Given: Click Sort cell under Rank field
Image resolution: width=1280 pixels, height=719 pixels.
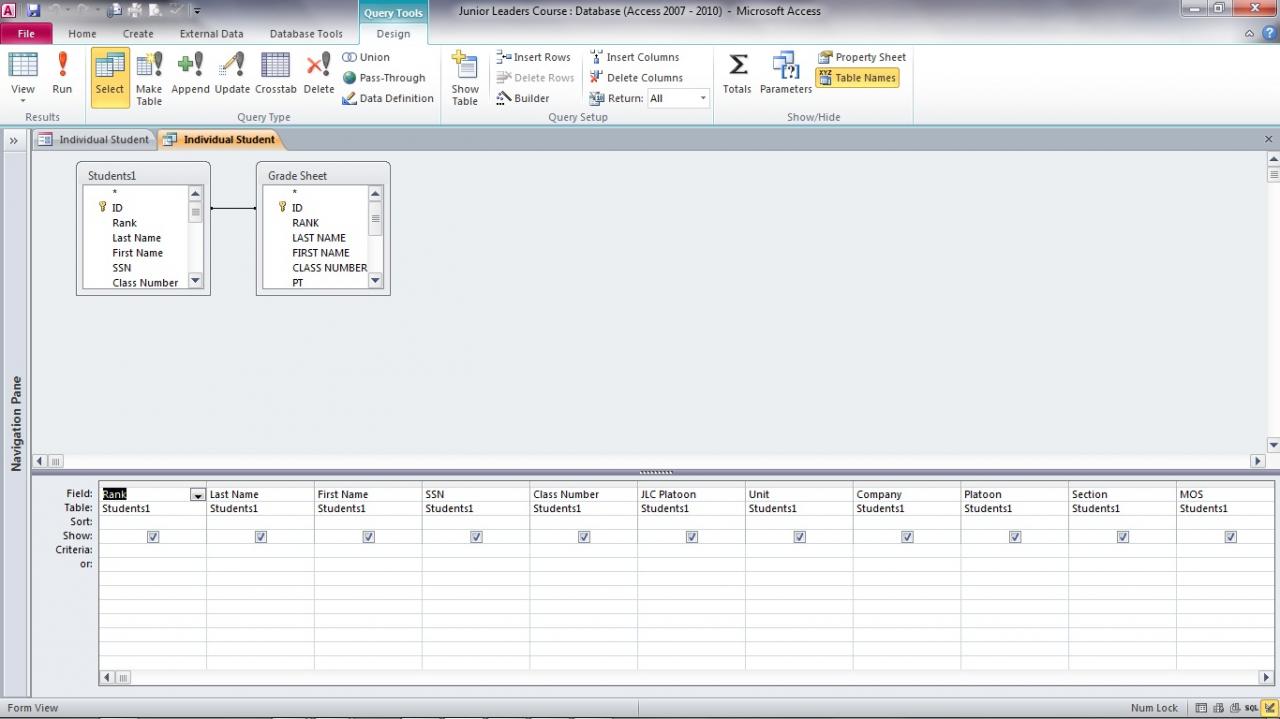Looking at the screenshot, I should 152,522.
